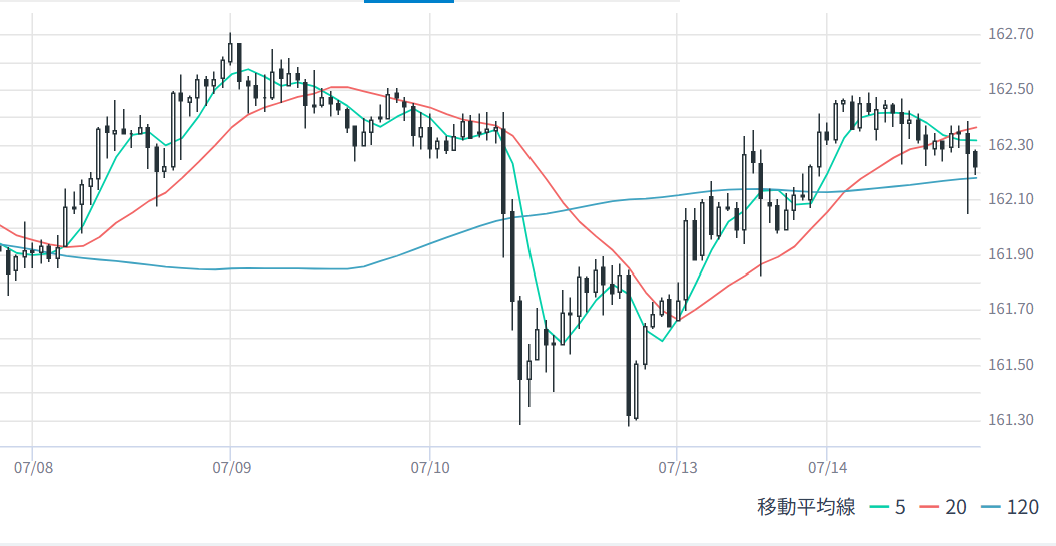Screen dimensions: 1056x546
Task: Click the blue active tab indicator
Action: pos(409,1)
